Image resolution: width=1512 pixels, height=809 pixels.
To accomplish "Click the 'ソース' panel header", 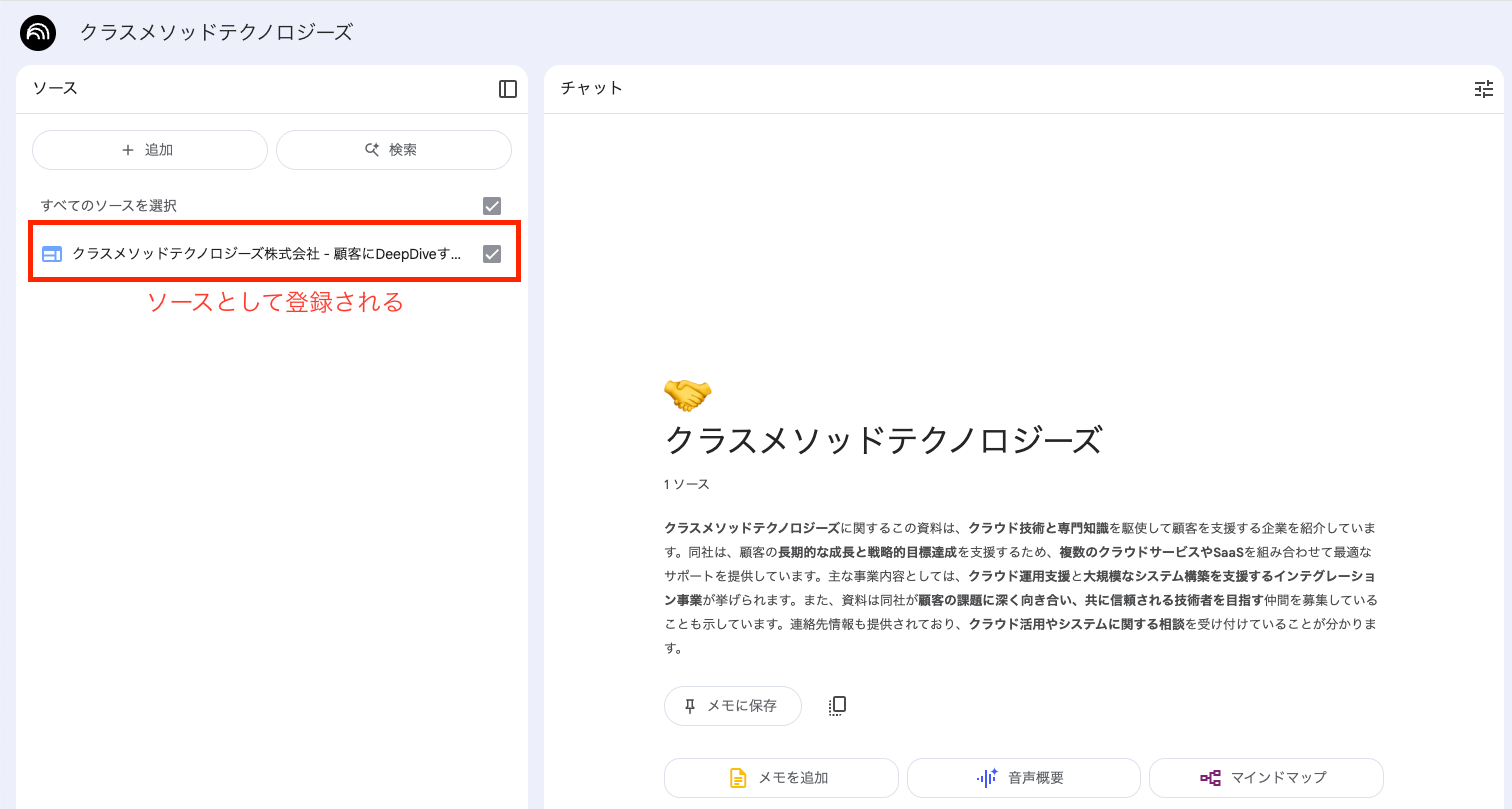I will point(55,88).
